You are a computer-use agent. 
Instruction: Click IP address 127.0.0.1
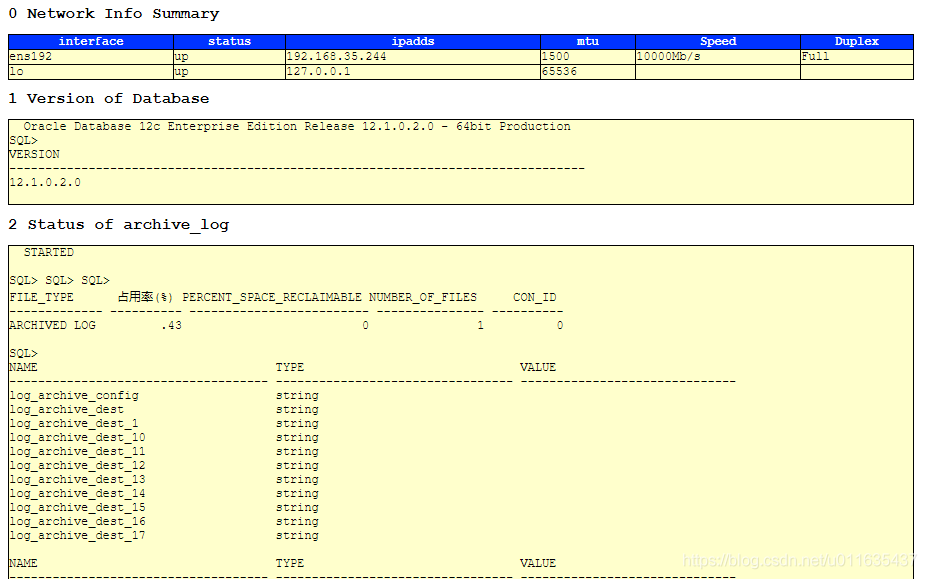pyautogui.click(x=319, y=72)
